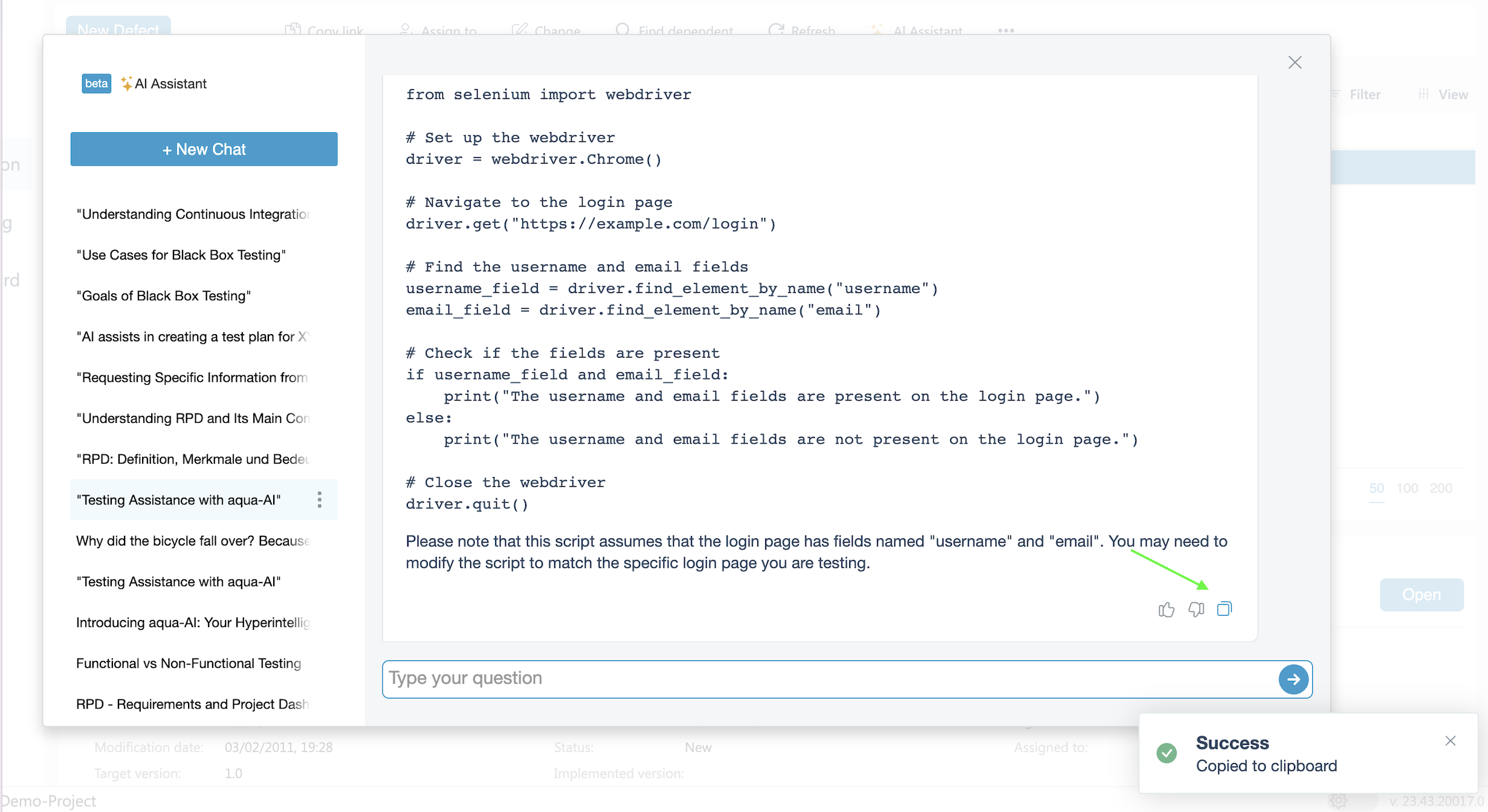Open "Use Cases for Black Box Testing" chat
1488x812 pixels.
click(x=181, y=255)
